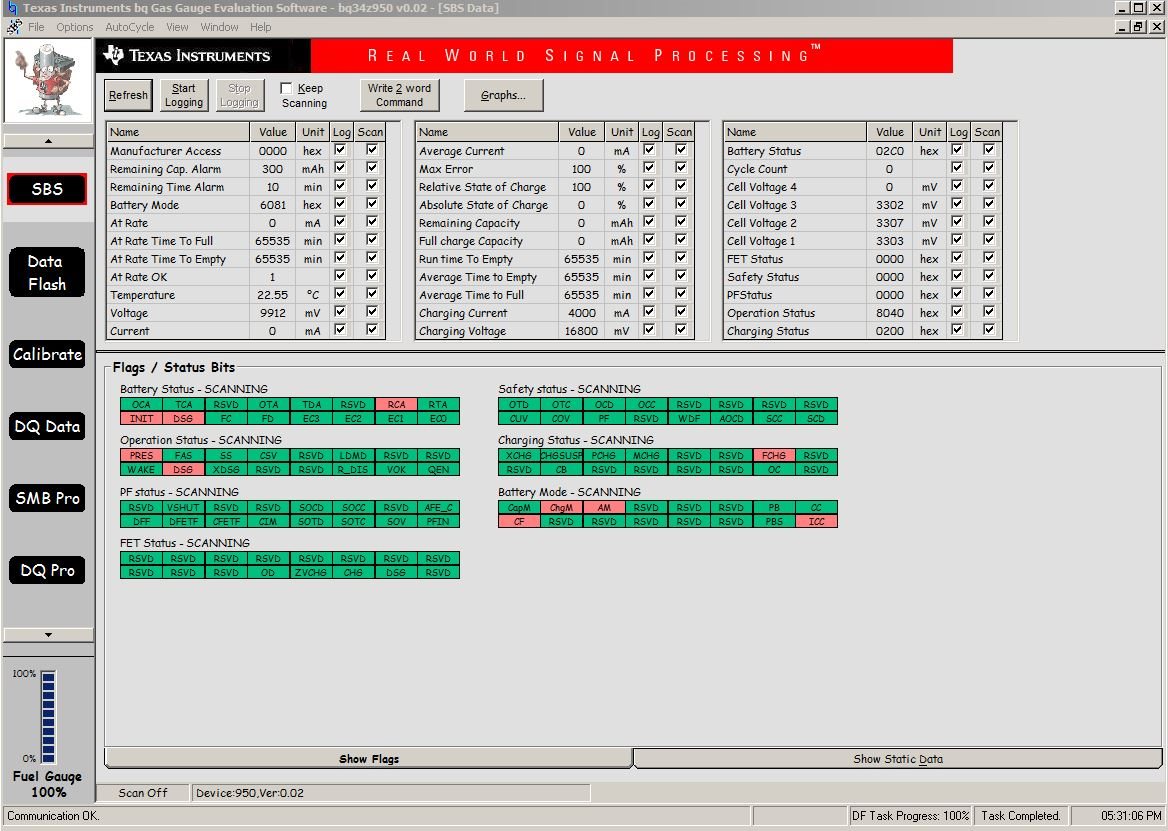Click the INIT flag in Battery Status
This screenshot has height=831, width=1168.
click(x=141, y=418)
